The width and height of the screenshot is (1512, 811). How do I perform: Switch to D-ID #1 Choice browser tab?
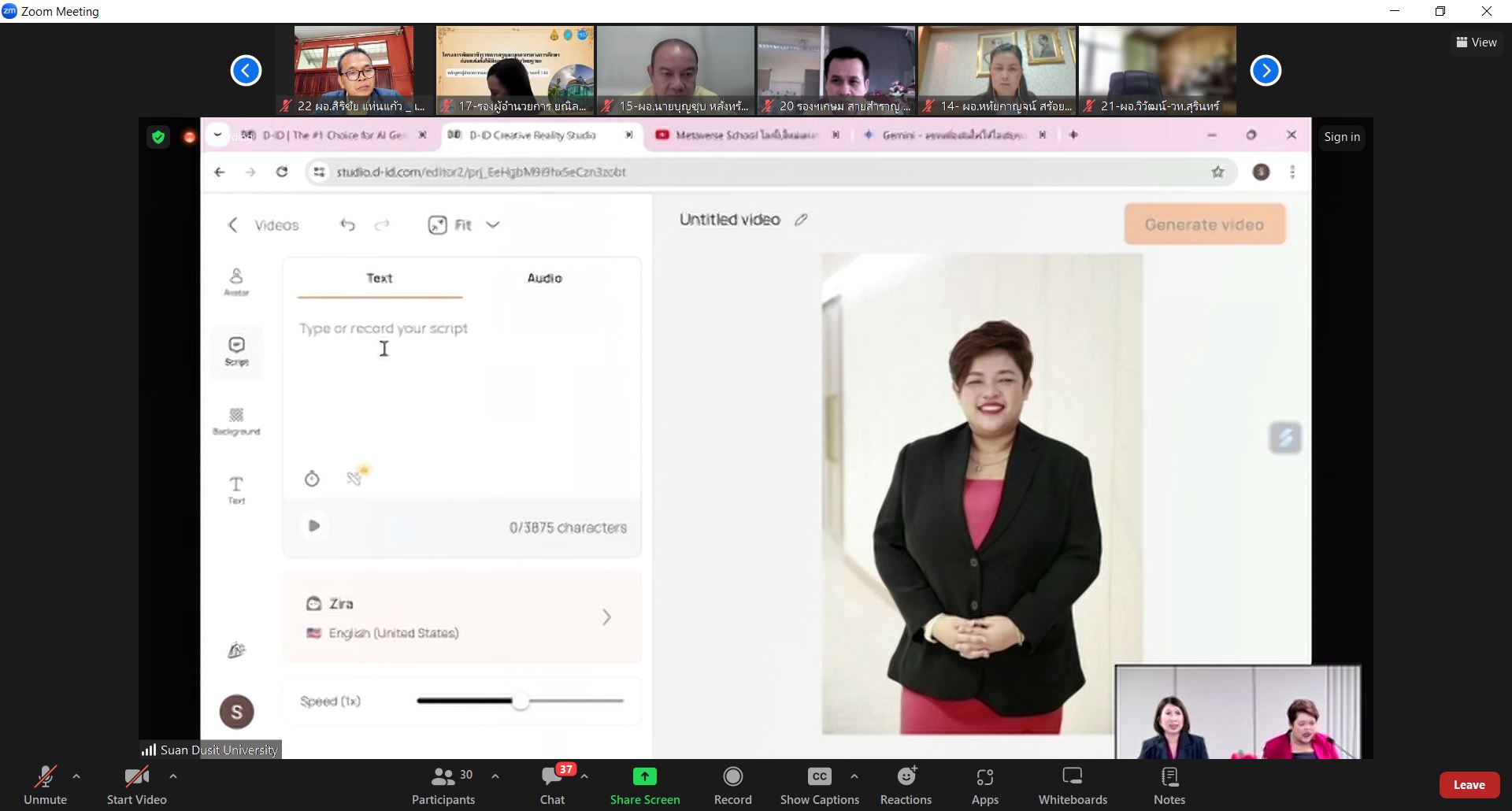tap(332, 135)
